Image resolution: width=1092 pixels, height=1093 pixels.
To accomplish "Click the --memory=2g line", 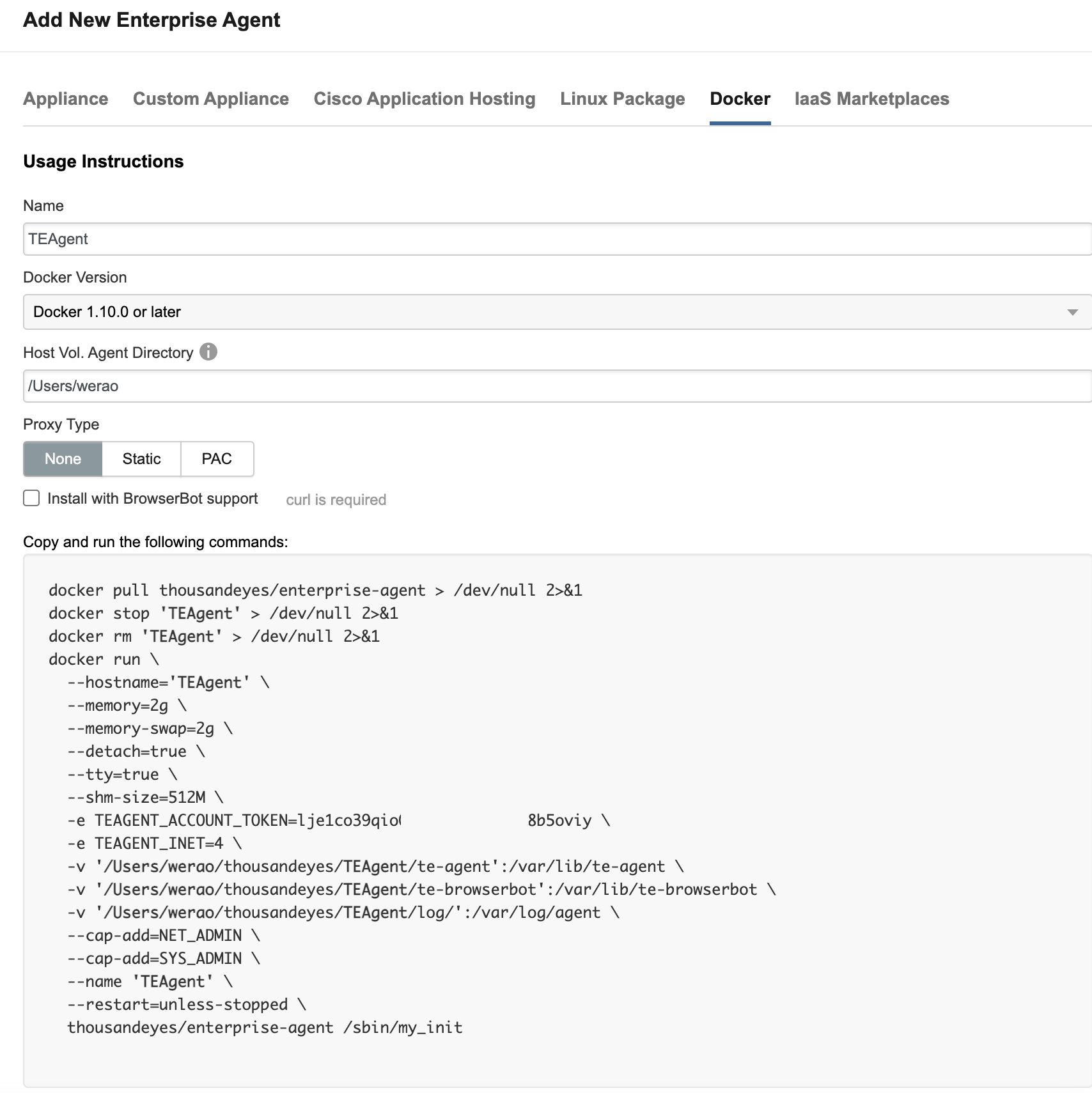I will pyautogui.click(x=127, y=705).
